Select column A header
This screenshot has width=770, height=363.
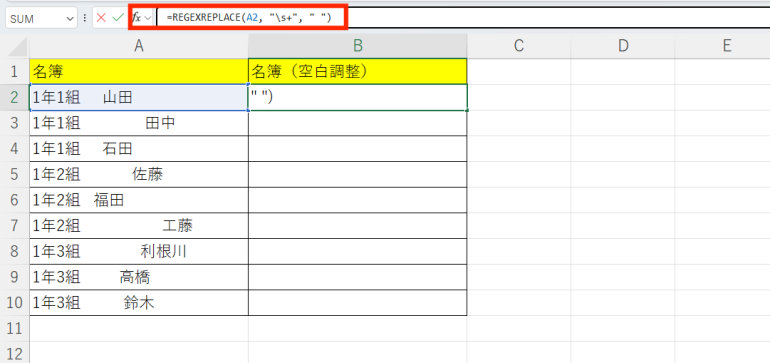click(x=139, y=46)
